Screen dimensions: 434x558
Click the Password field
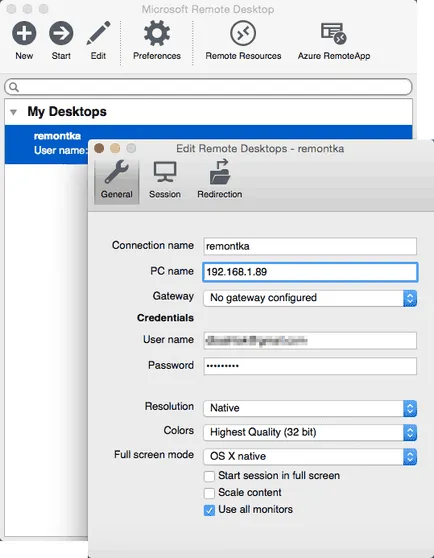click(310, 366)
